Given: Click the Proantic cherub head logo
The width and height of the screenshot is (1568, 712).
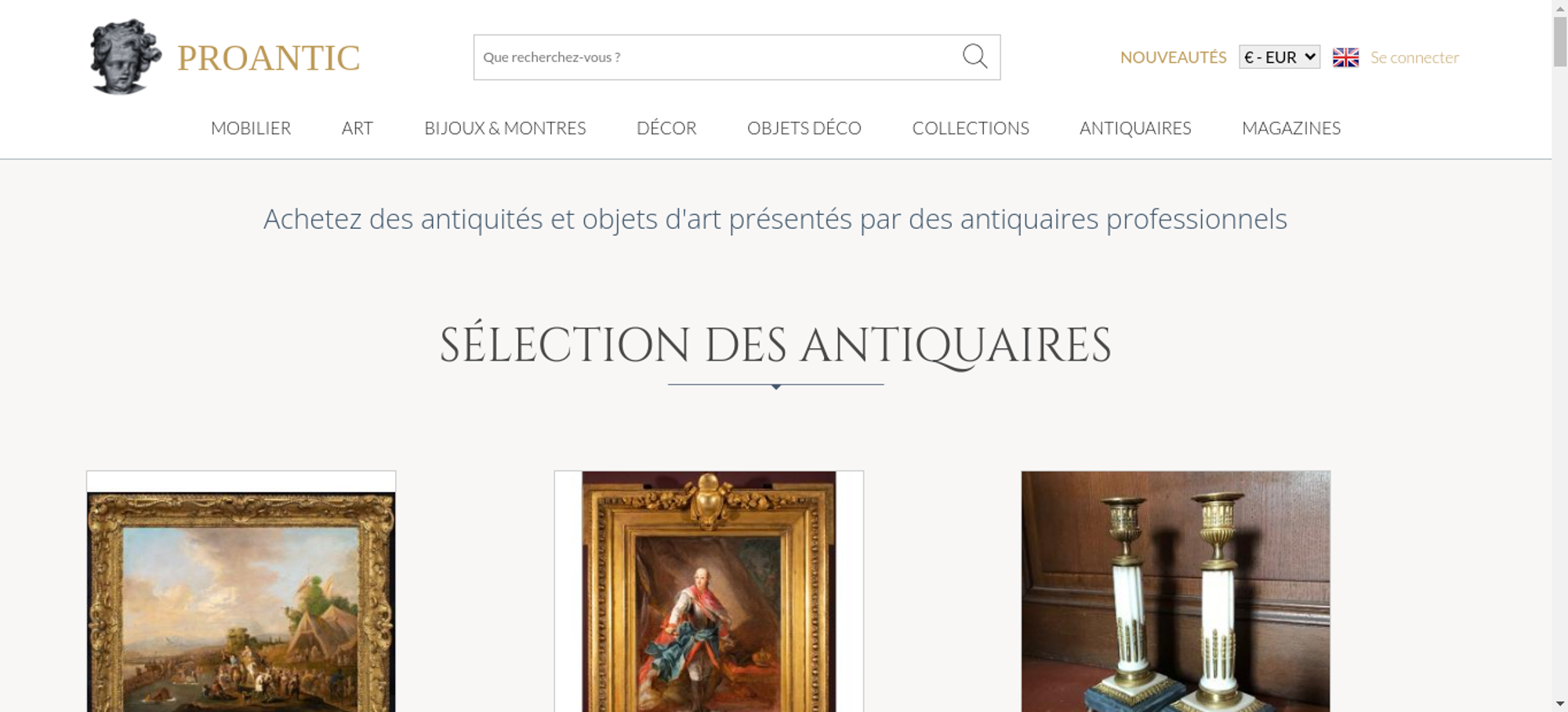Looking at the screenshot, I should pos(125,57).
